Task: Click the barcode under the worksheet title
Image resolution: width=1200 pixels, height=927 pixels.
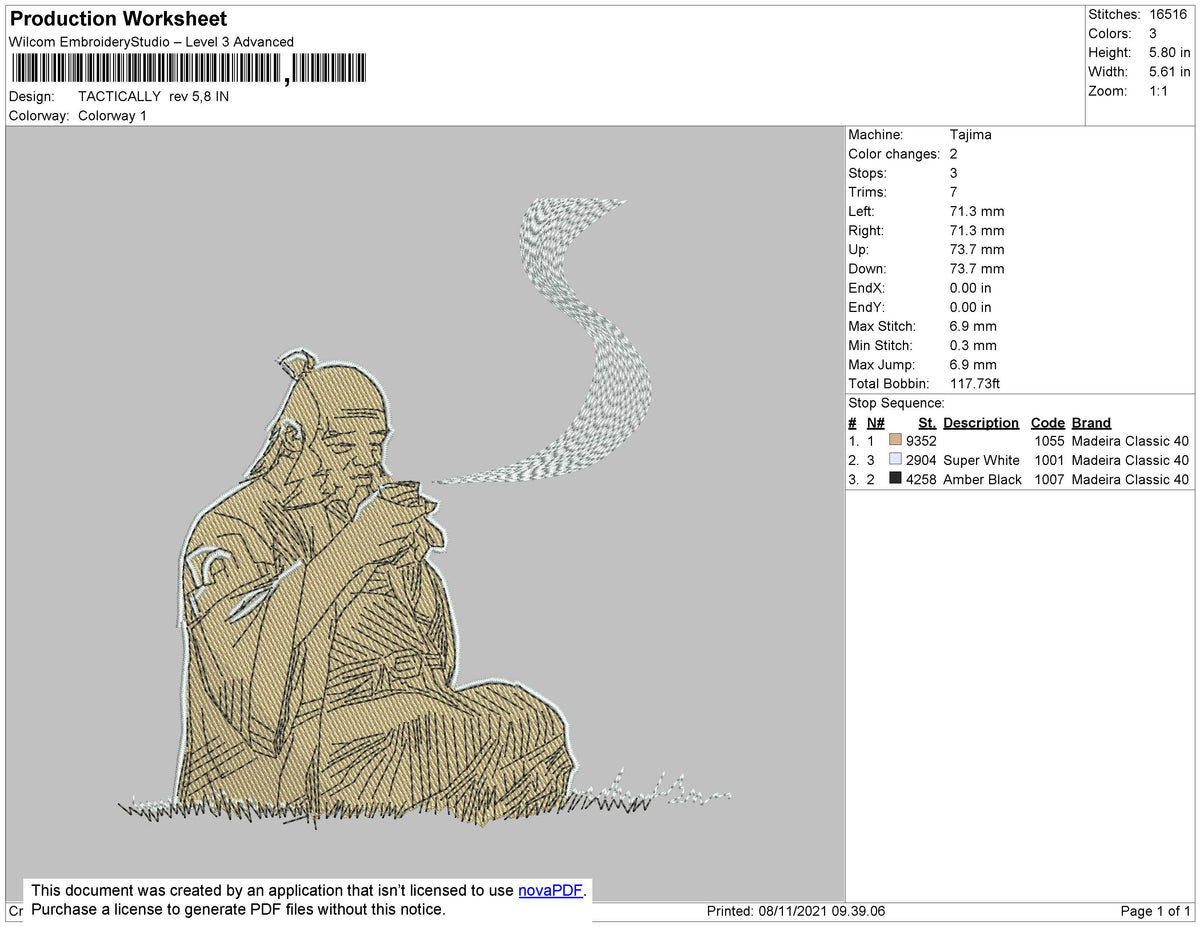Action: tap(189, 68)
